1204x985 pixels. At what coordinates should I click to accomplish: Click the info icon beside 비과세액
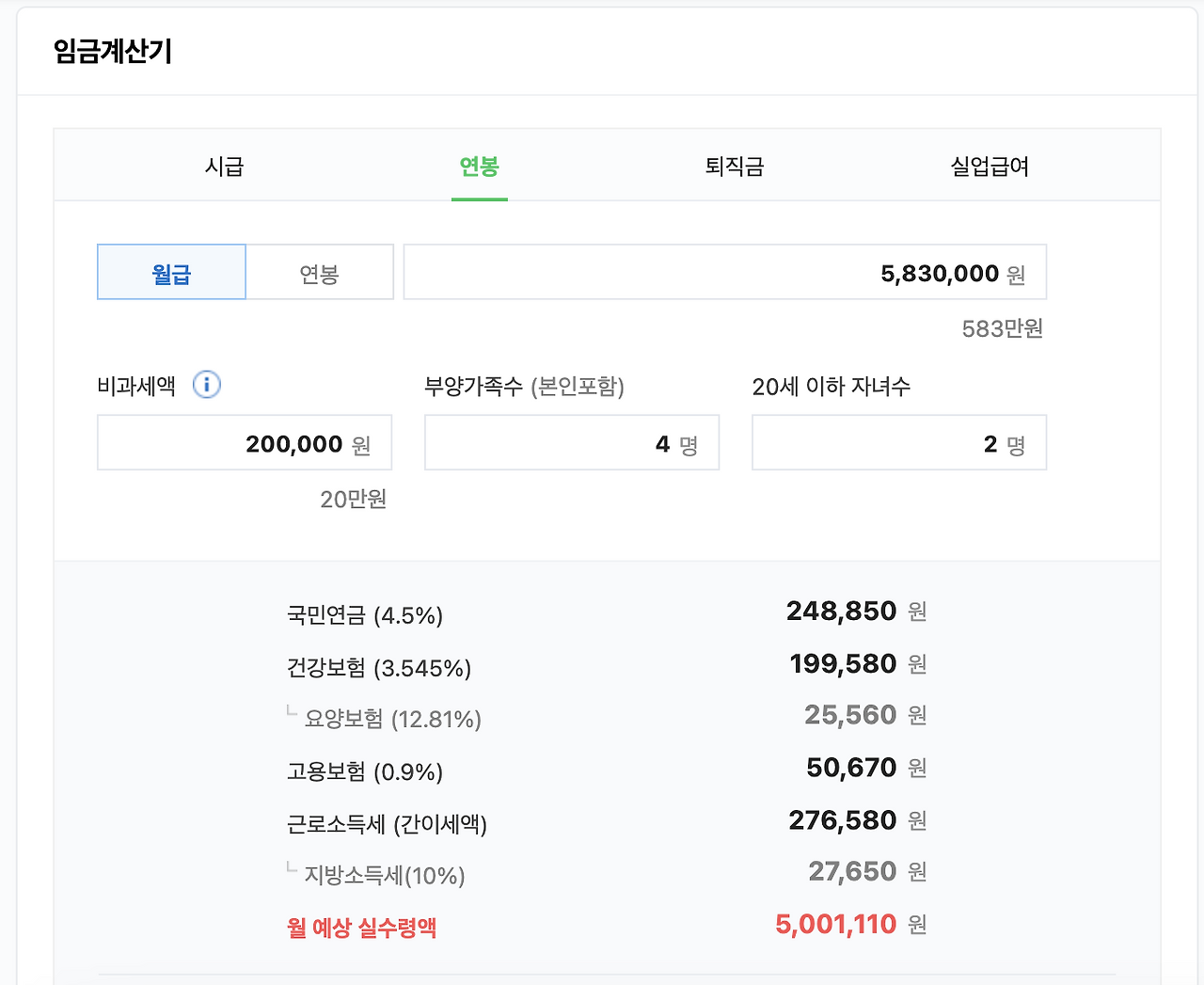coord(206,385)
